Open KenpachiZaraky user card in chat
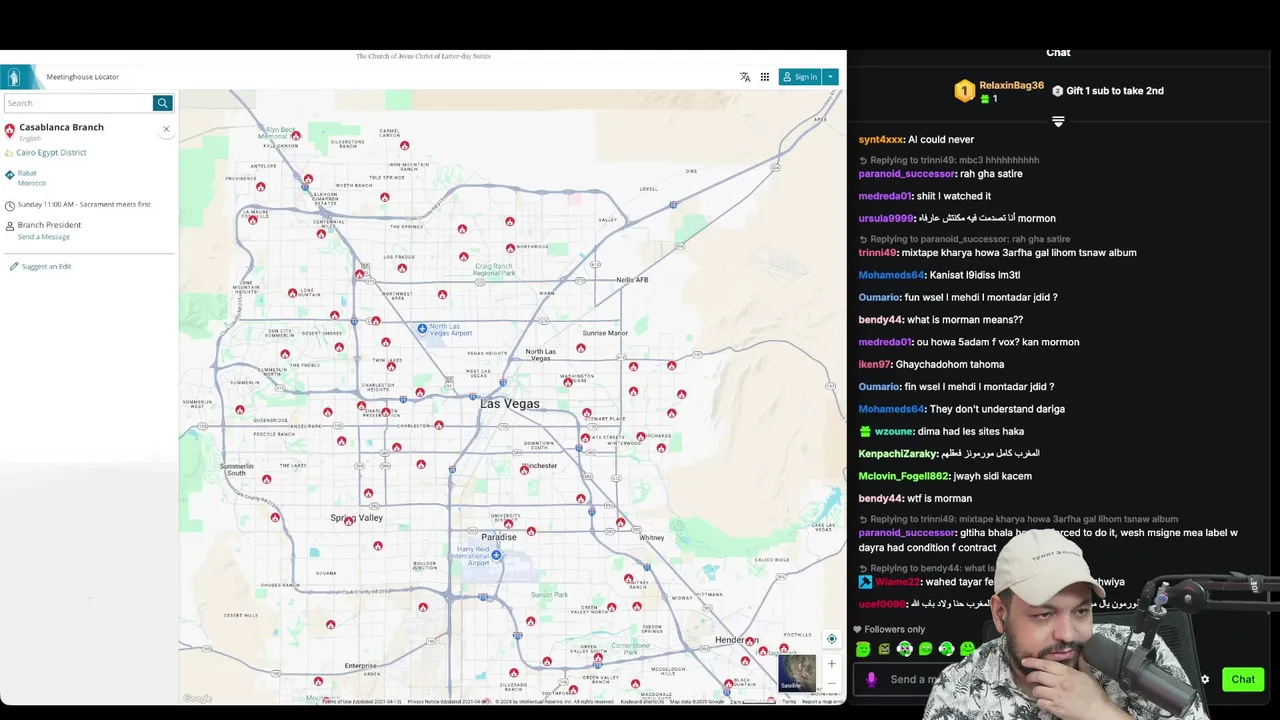The image size is (1280, 720). coord(897,454)
